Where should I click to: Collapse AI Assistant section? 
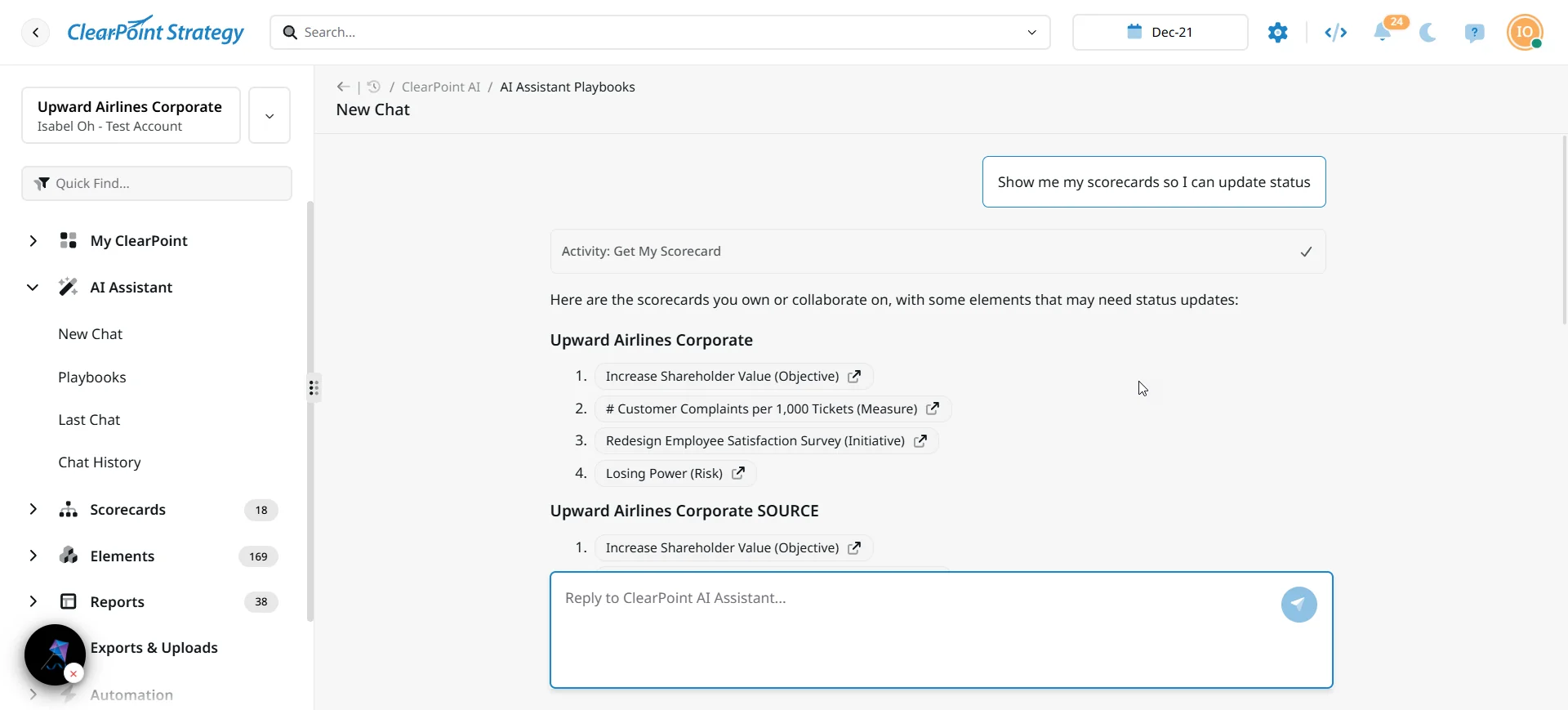(x=33, y=287)
